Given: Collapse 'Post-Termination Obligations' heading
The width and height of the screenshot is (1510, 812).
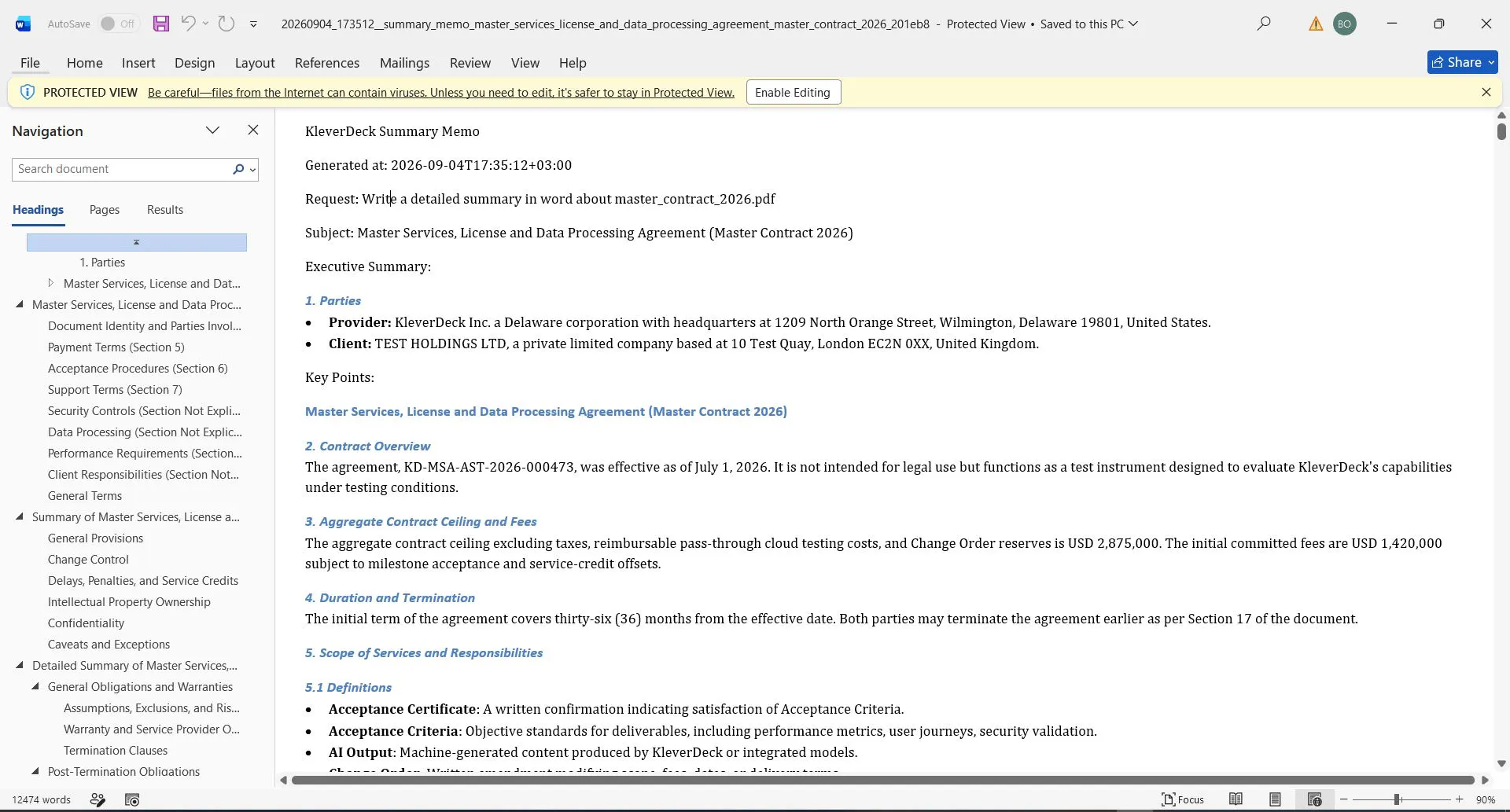Looking at the screenshot, I should coord(35,771).
